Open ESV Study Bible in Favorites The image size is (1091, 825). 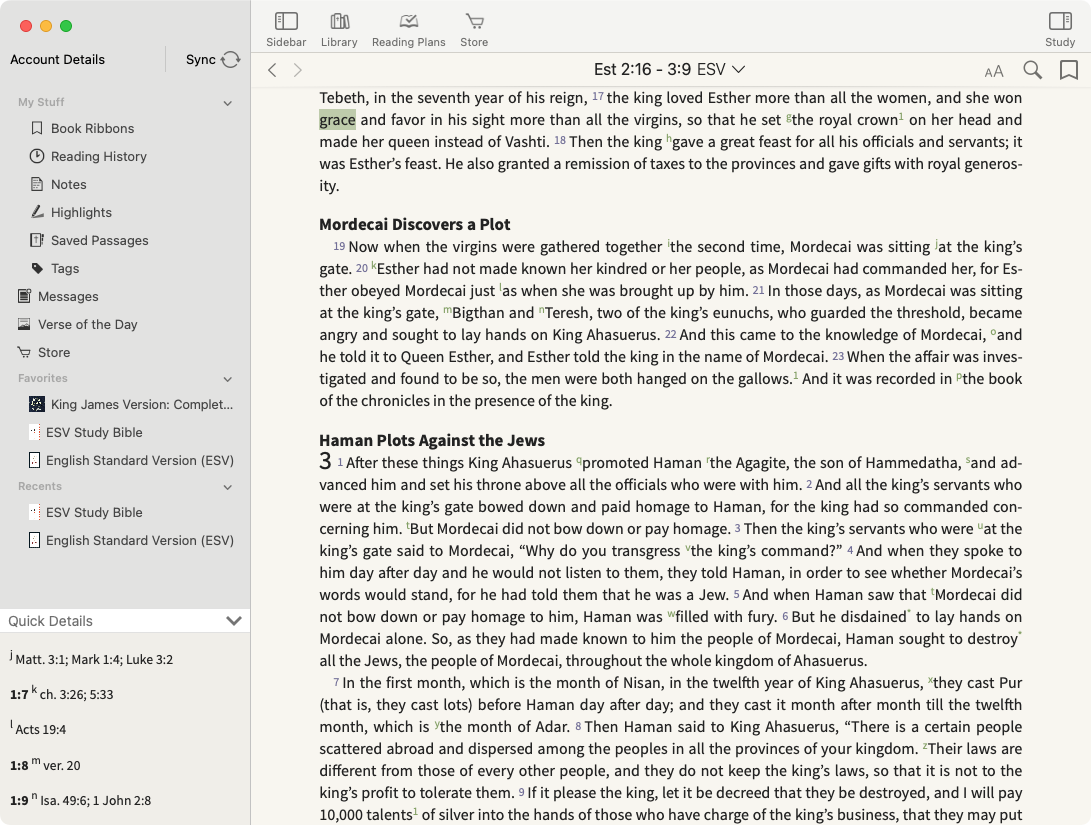86,432
